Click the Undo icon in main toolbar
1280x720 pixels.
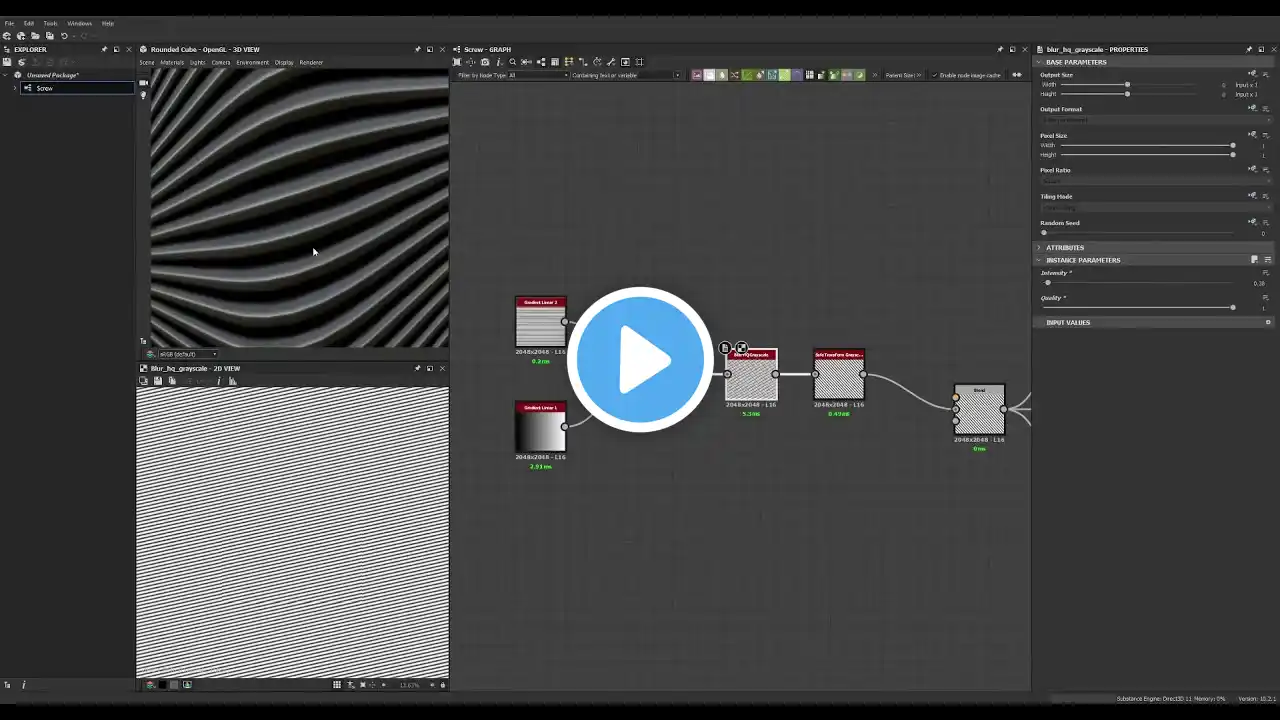pyautogui.click(x=64, y=36)
